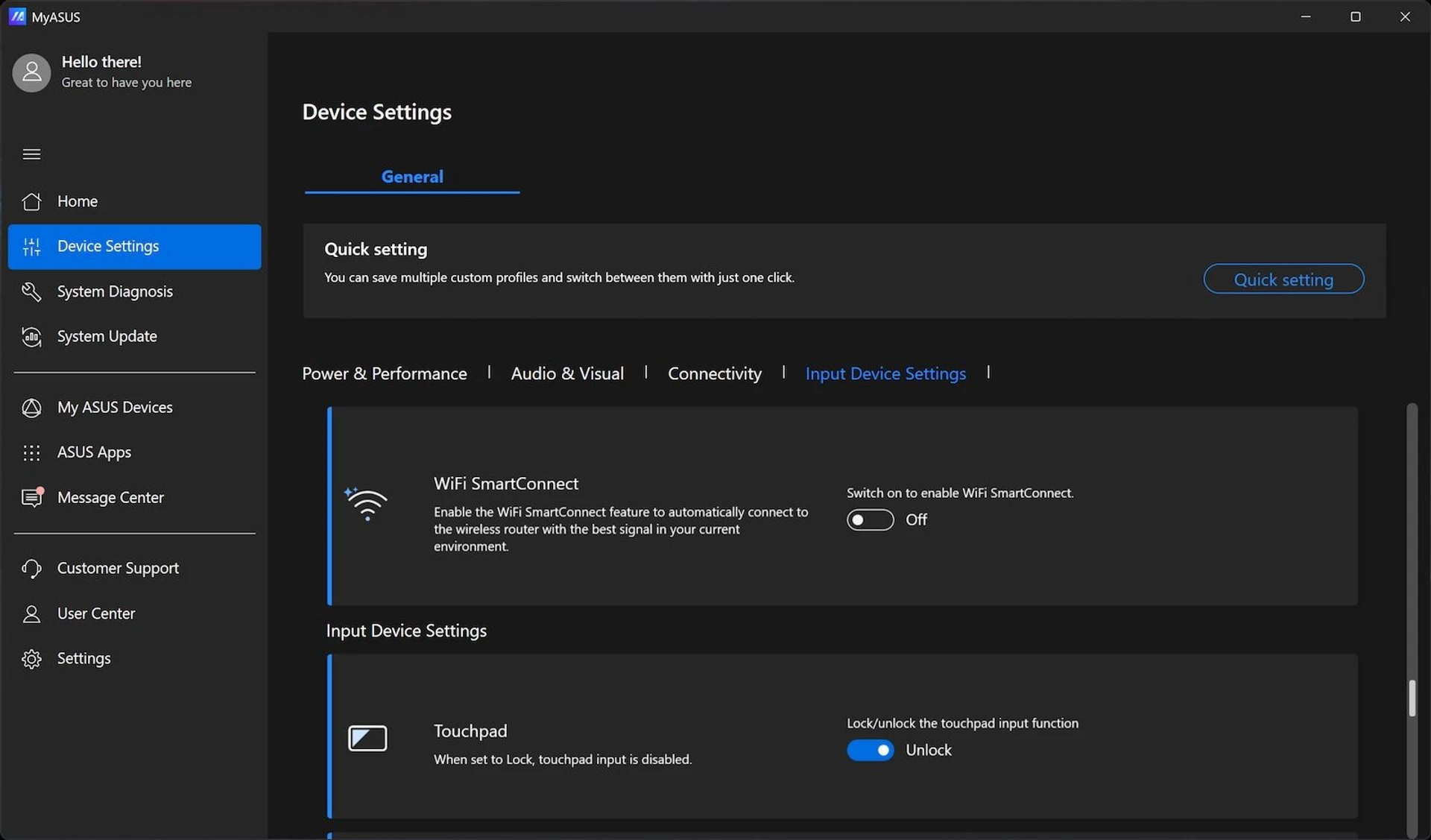Screen dimensions: 1431x840
Task: Close the MyASUS window
Action: 1405,16
